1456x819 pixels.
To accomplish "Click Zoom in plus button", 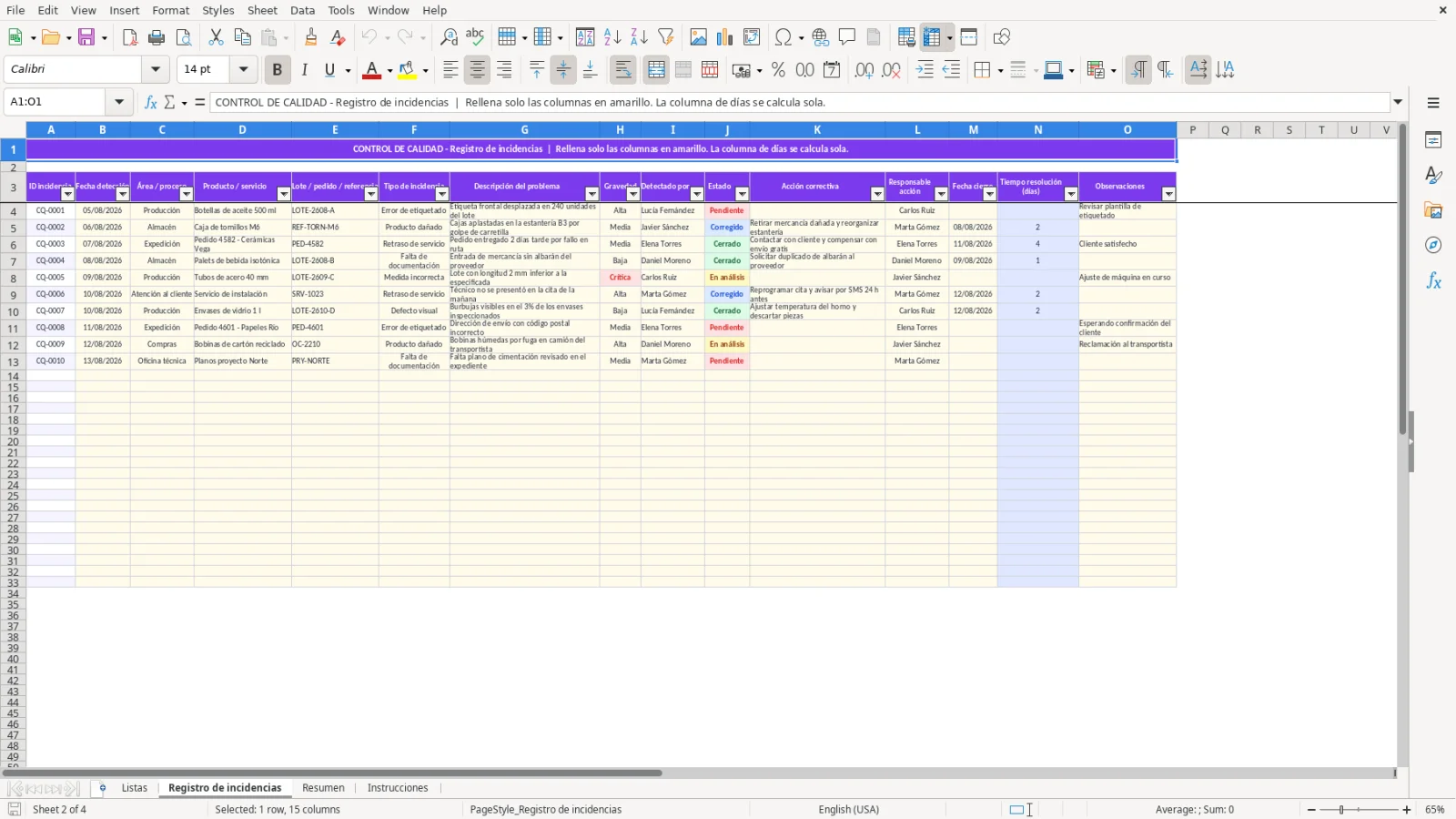I will pos(1407,810).
